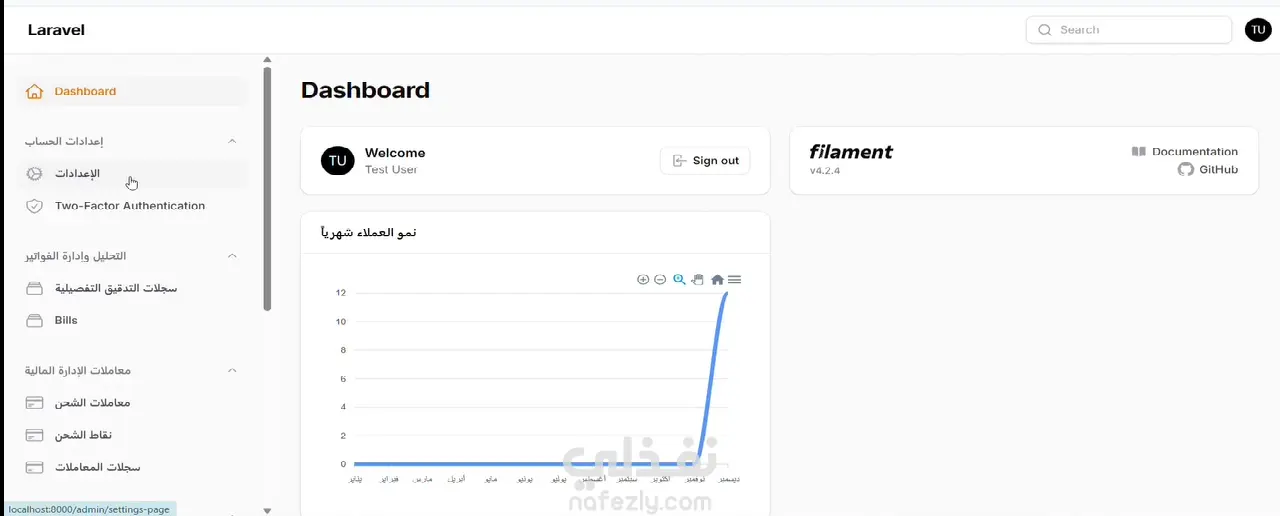
Task: Activate the chart panning hand tool
Action: pos(698,279)
